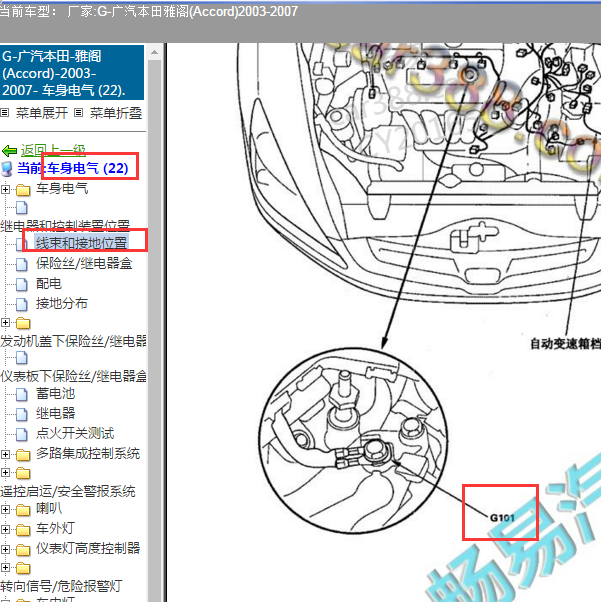Click folder icon above 遥控启运/安全警报系统
Image resolution: width=601 pixels, height=602 pixels.
23,473
